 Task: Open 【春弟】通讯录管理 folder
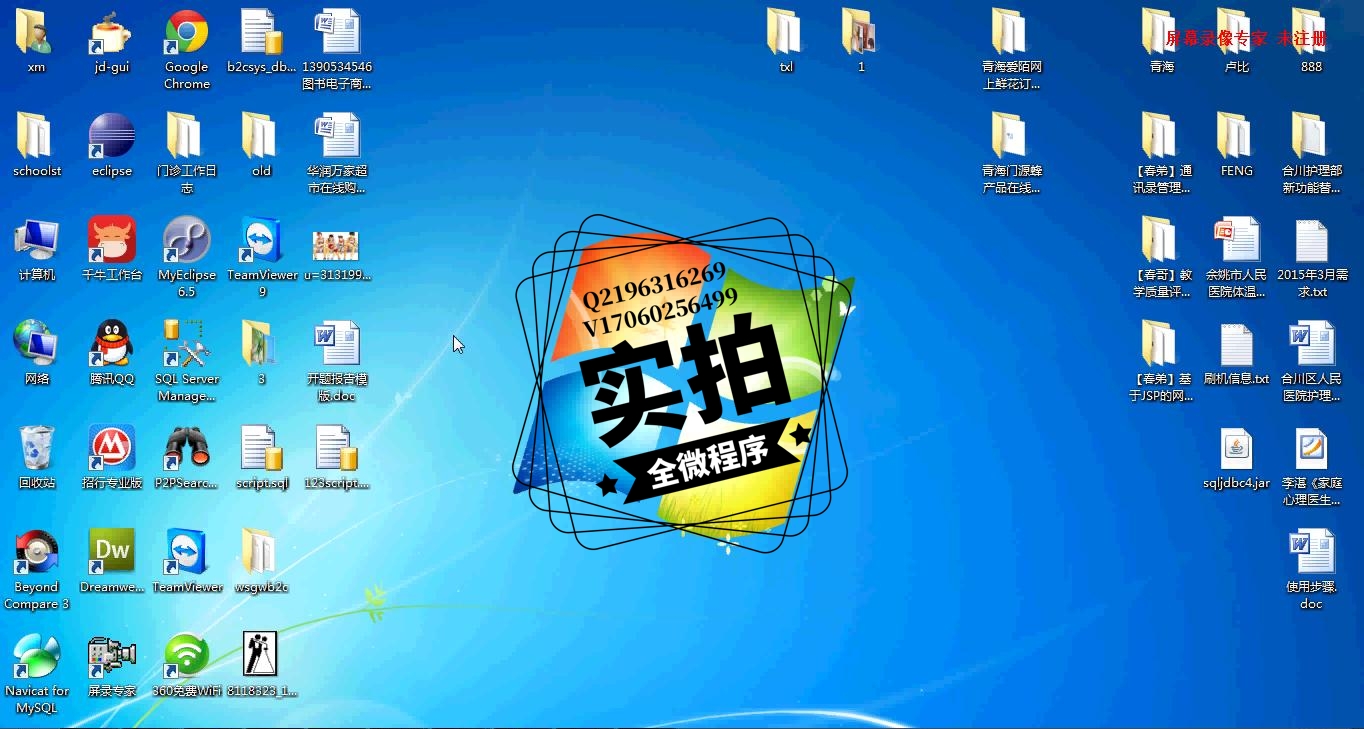coord(1161,136)
